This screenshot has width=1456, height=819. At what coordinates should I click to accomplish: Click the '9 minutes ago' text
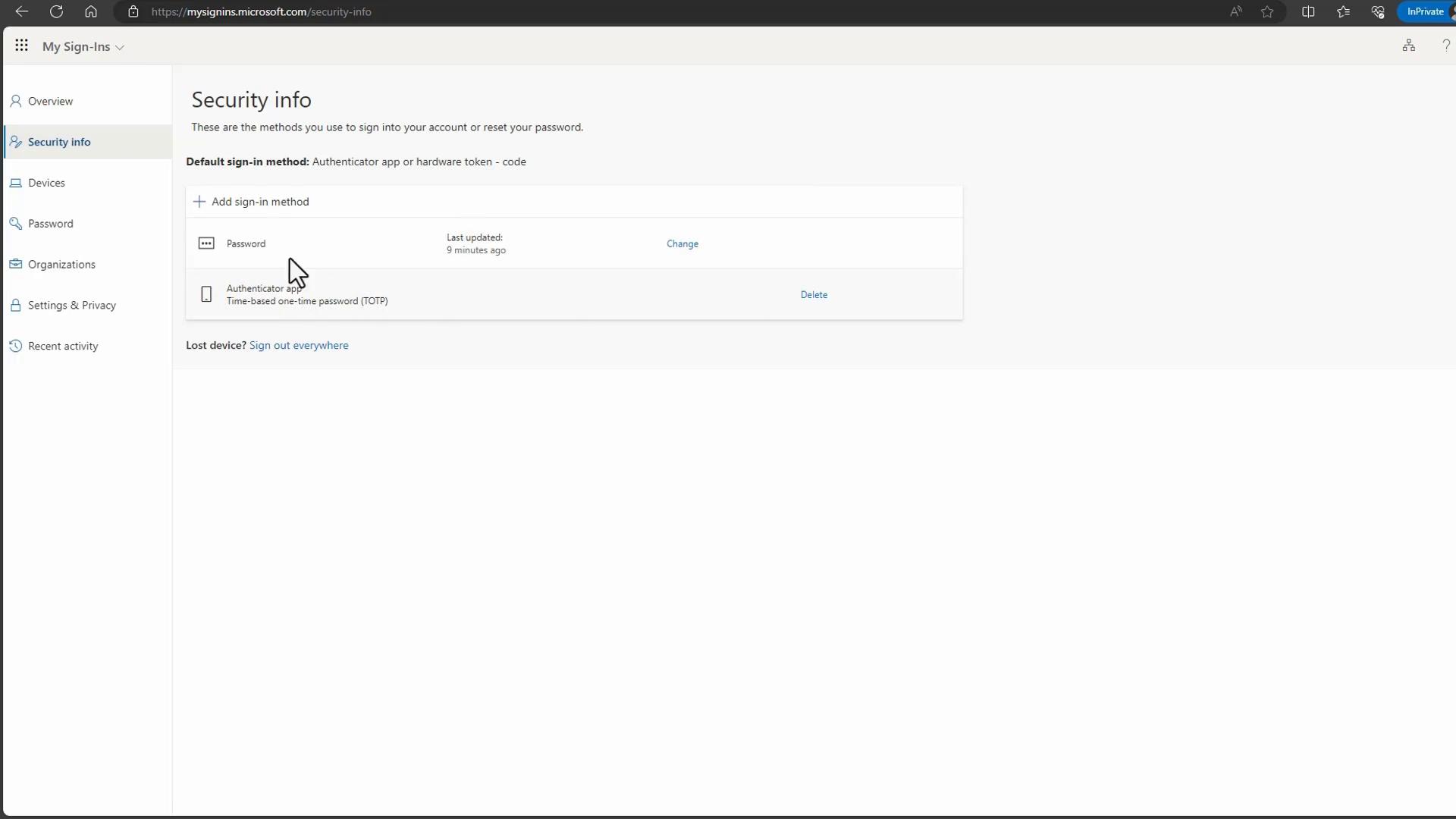pos(476,250)
